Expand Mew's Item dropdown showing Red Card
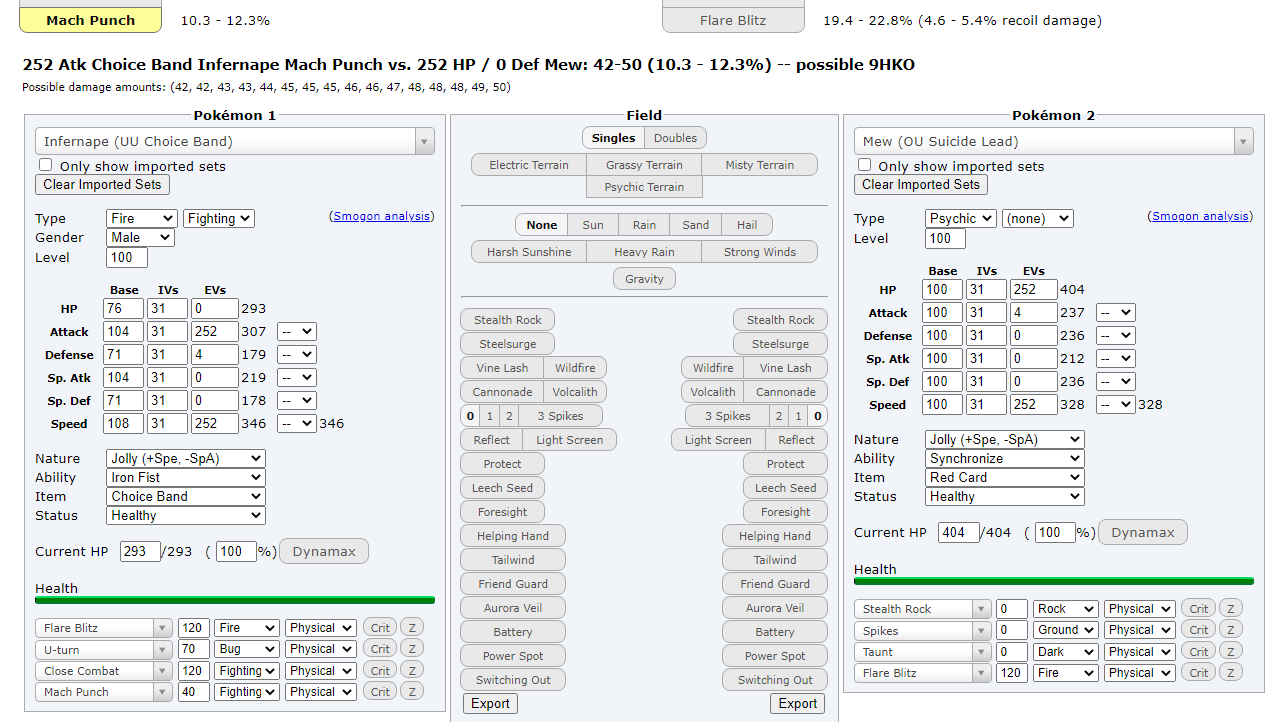The image size is (1280, 722). point(1004,478)
